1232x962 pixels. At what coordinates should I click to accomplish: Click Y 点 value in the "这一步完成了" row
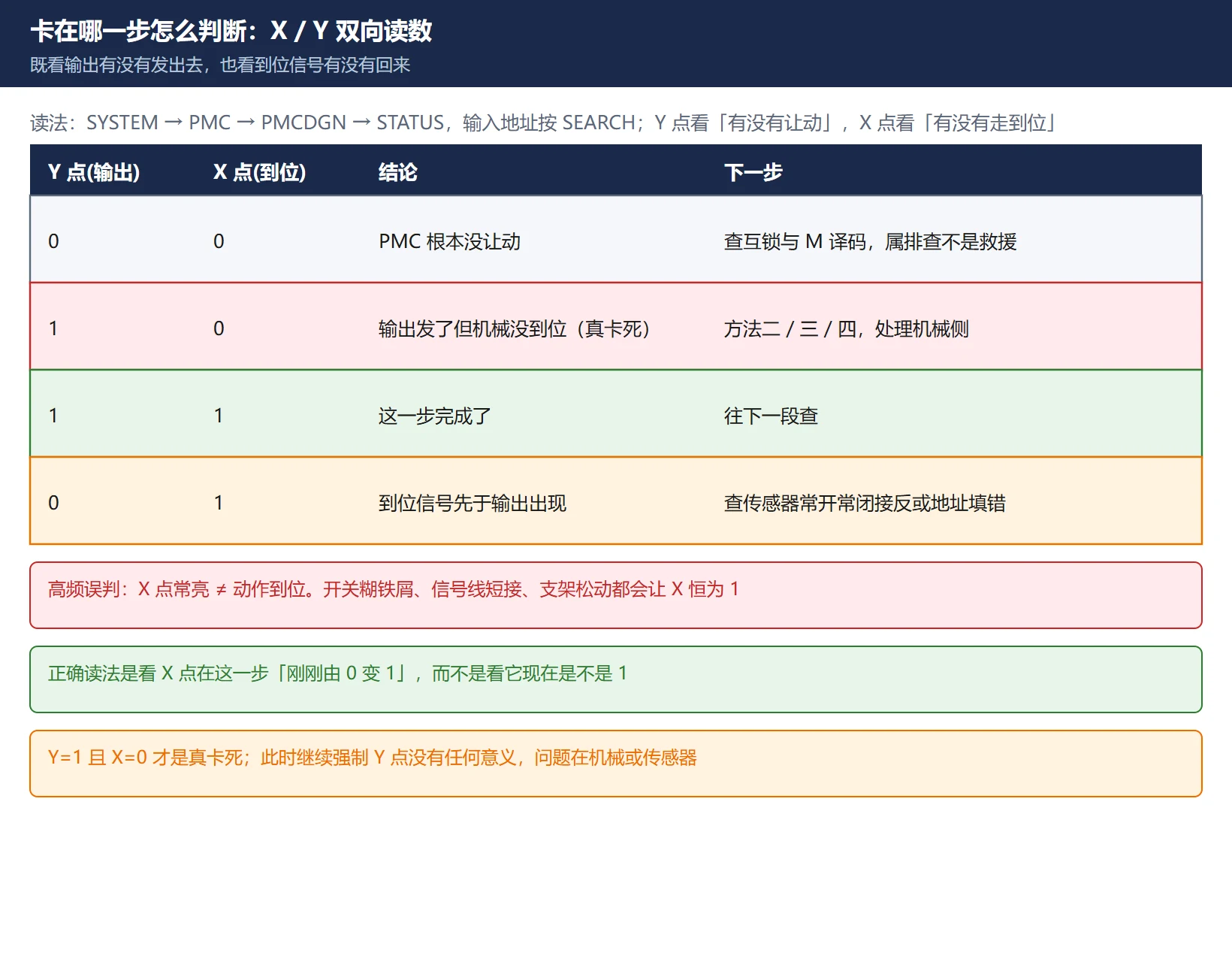(53, 416)
